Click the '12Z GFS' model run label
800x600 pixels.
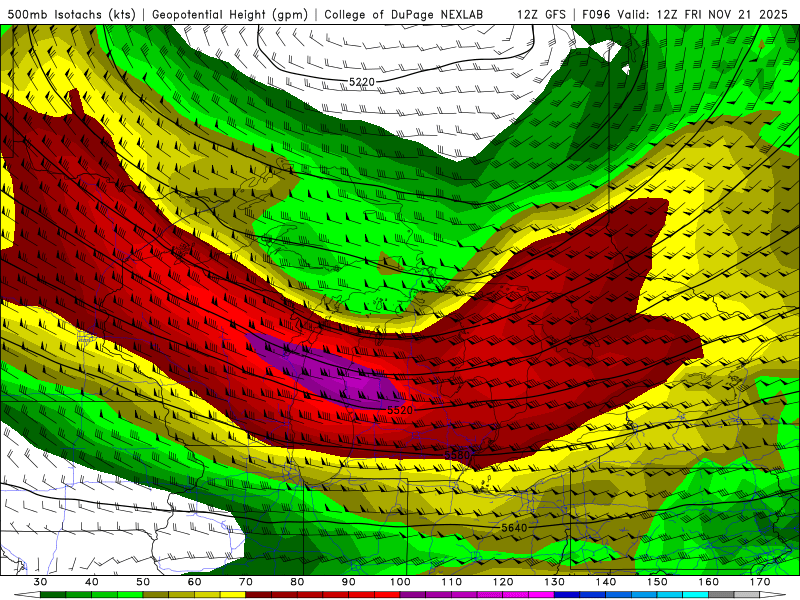click(x=541, y=14)
